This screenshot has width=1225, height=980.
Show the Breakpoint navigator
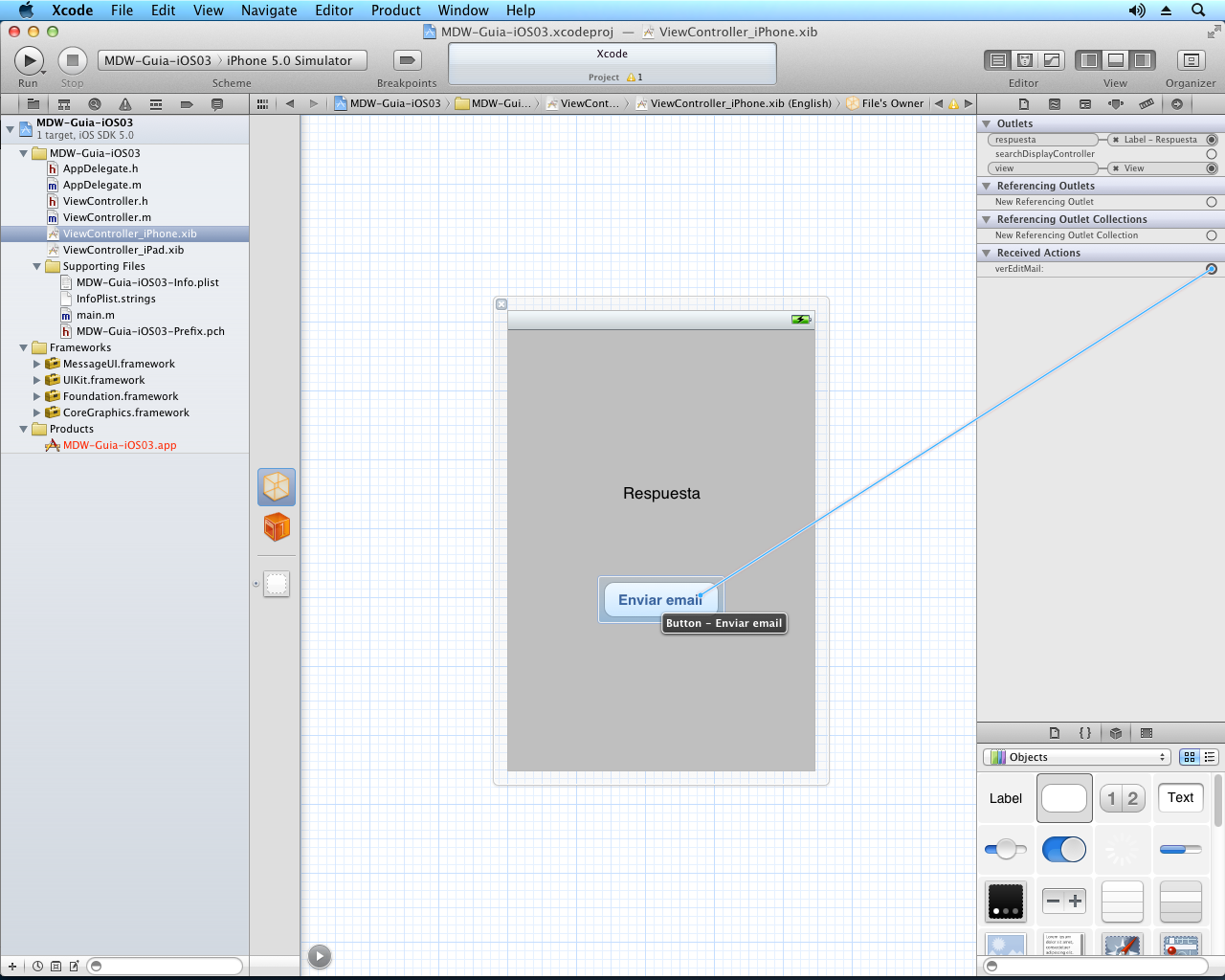(x=187, y=103)
